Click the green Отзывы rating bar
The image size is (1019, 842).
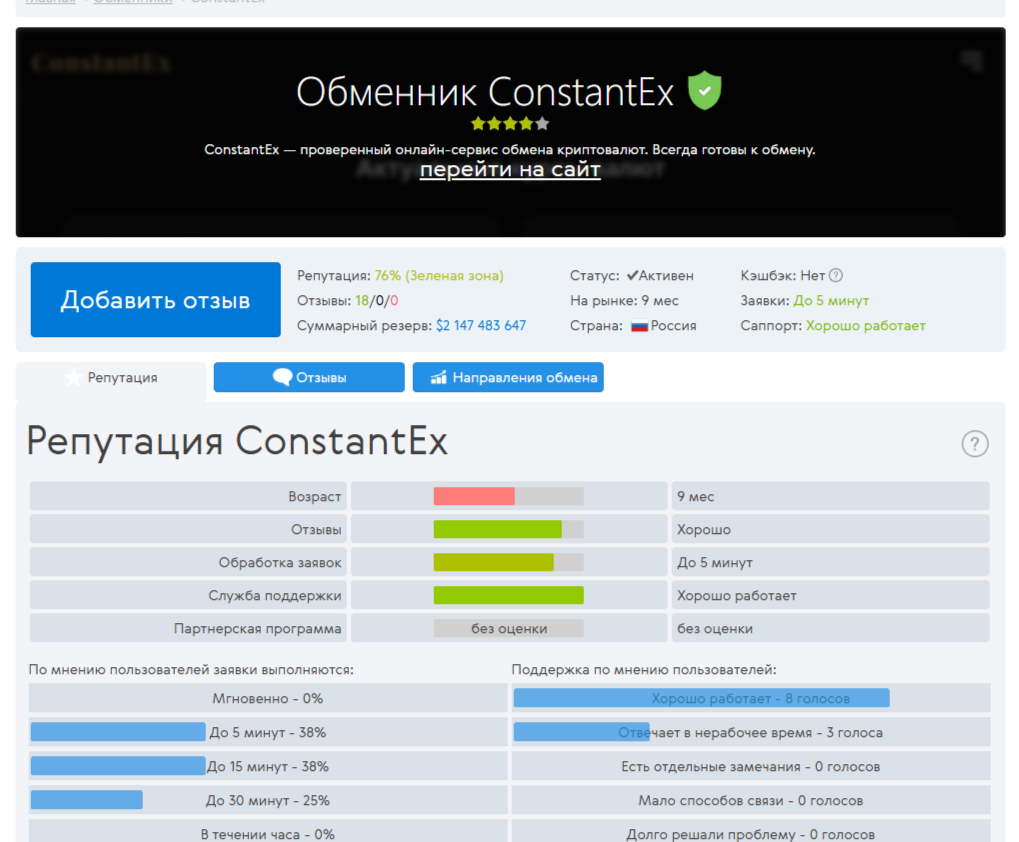(x=498, y=529)
